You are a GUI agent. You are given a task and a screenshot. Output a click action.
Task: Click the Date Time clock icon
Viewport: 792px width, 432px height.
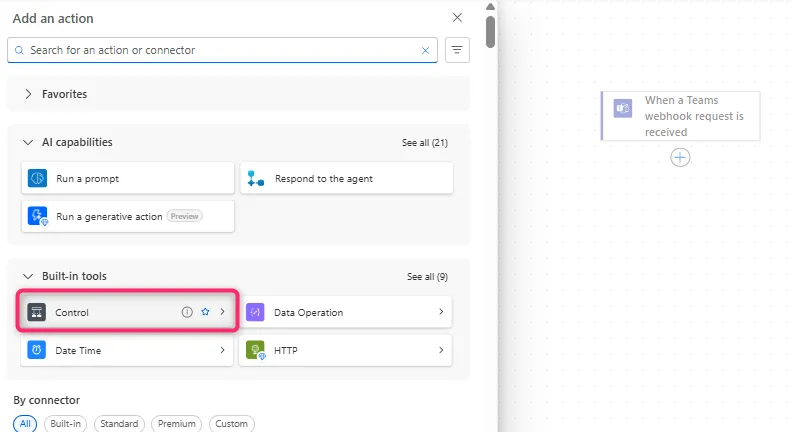coord(37,350)
